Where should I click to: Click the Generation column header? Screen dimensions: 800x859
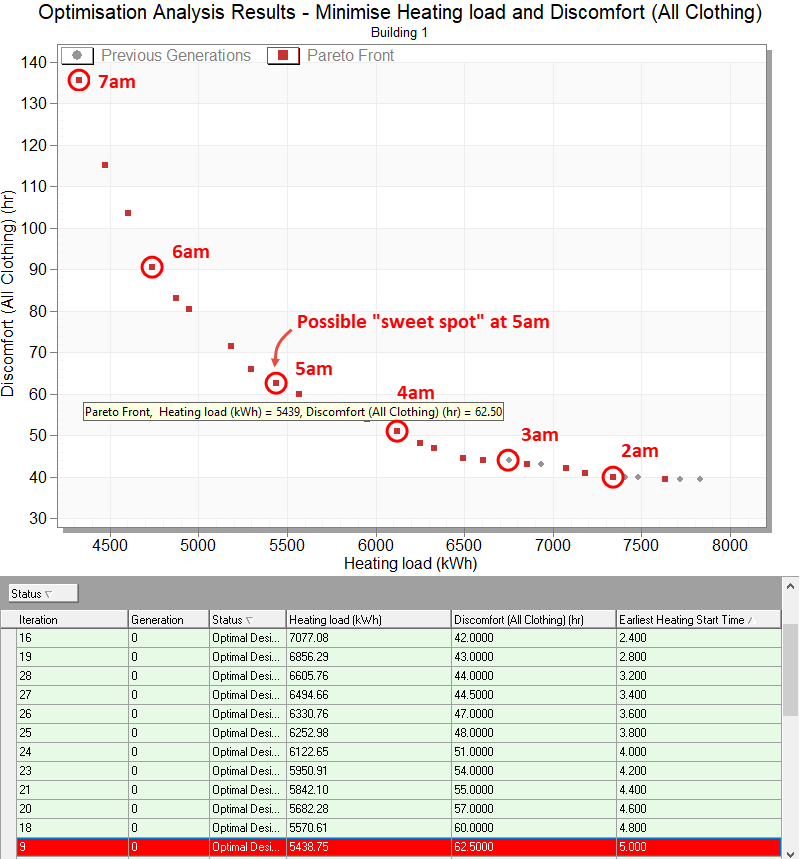click(x=168, y=620)
